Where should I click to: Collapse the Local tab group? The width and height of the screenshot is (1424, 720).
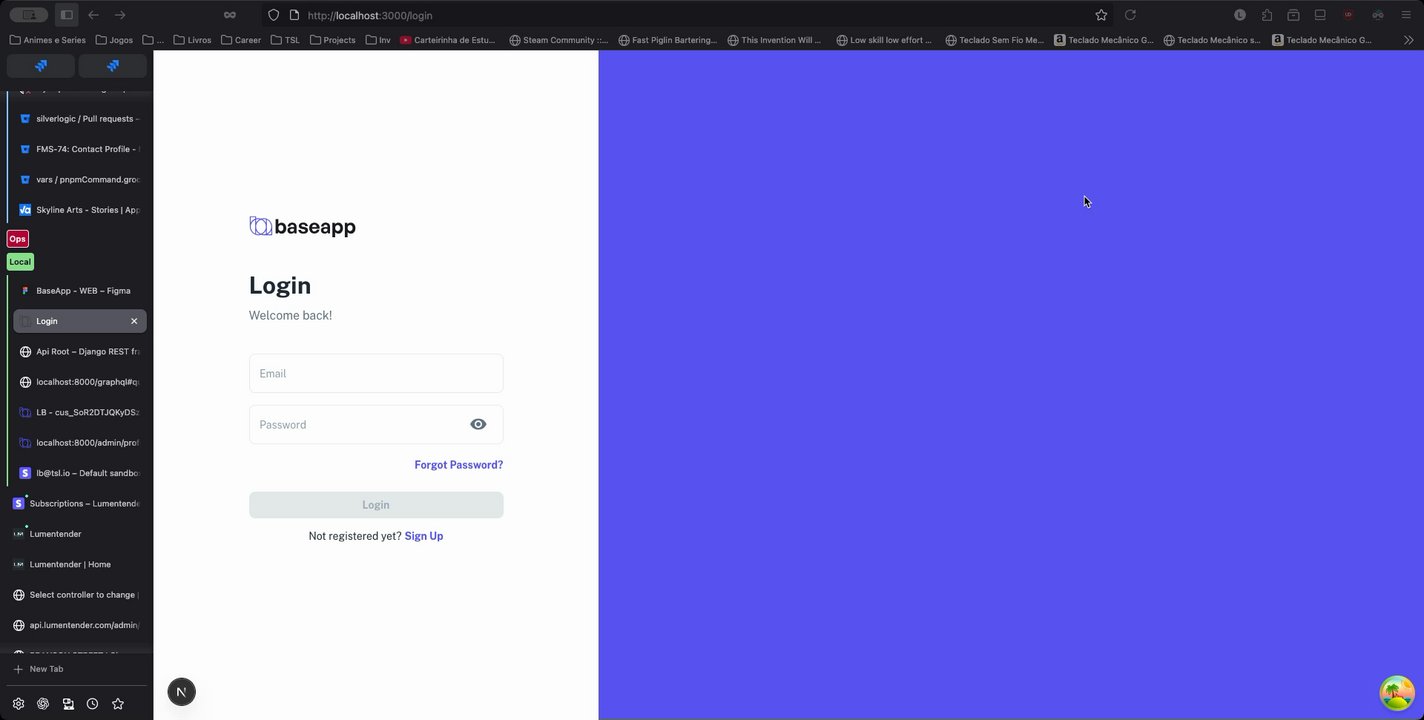pos(20,262)
